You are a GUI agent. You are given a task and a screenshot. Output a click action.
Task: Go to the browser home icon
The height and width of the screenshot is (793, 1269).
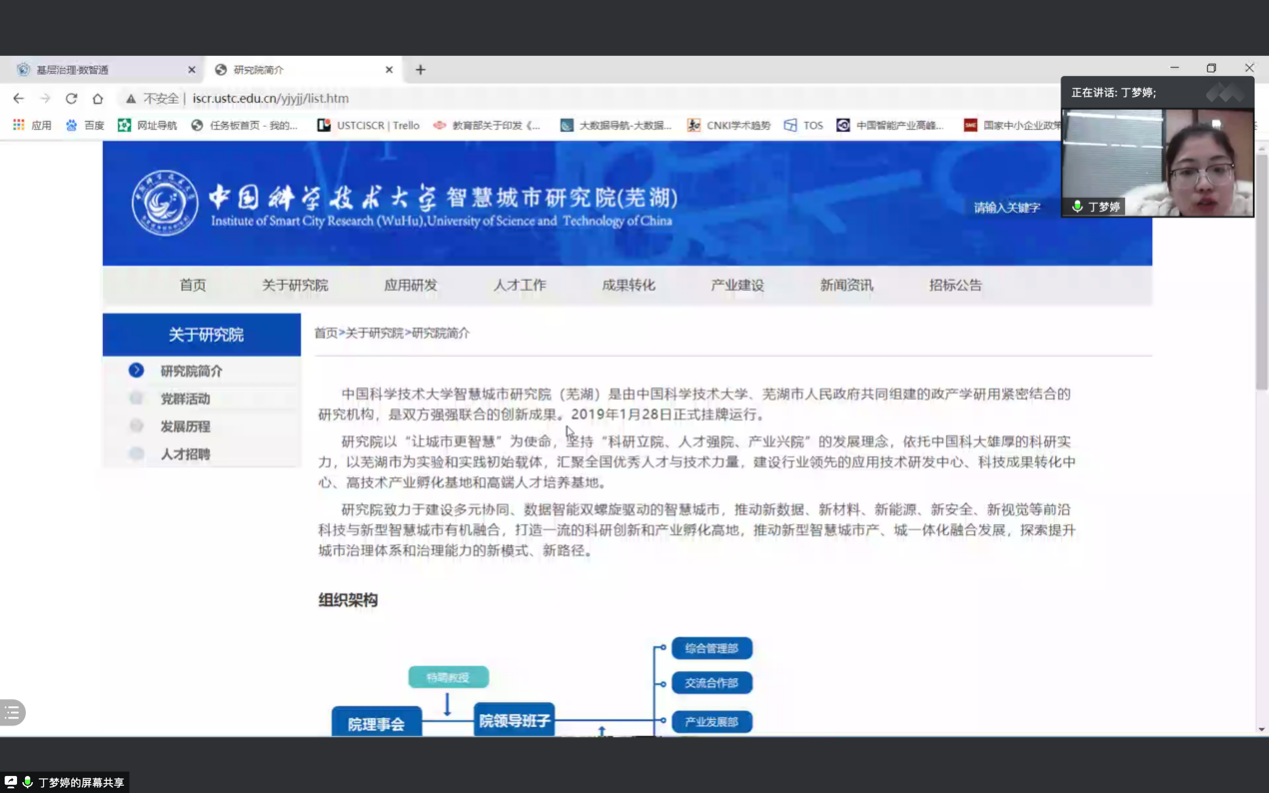pyautogui.click(x=97, y=99)
